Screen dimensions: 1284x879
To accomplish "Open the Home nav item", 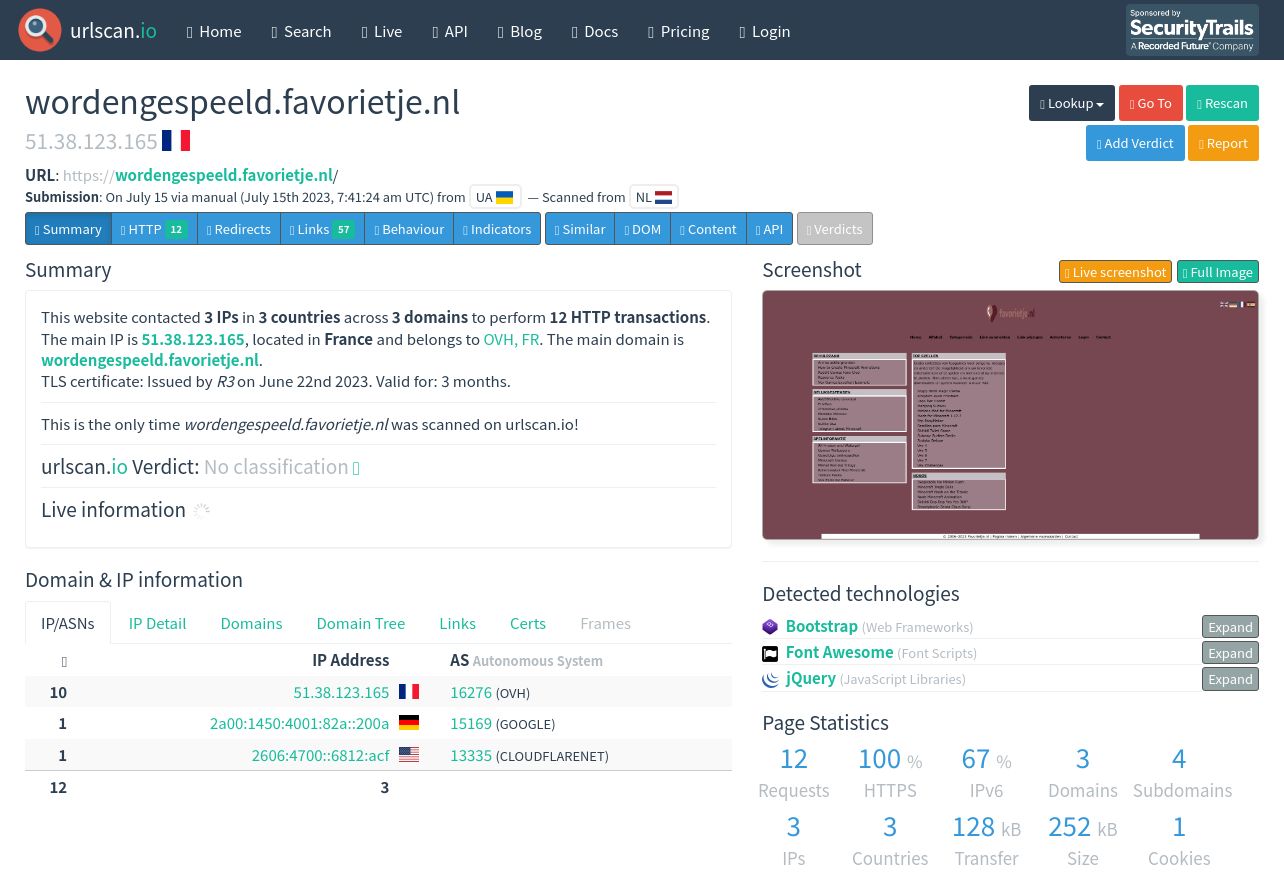I will pos(214,31).
